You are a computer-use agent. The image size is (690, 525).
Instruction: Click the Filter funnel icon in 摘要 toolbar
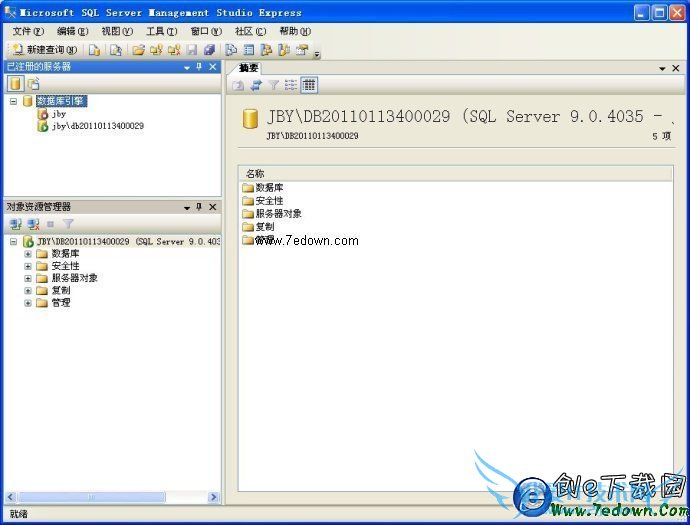(273, 85)
